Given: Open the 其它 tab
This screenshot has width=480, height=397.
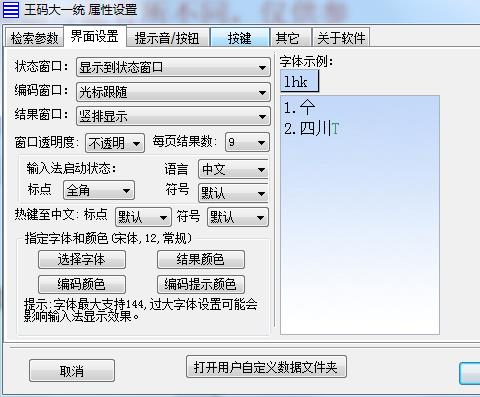Looking at the screenshot, I should (x=290, y=38).
